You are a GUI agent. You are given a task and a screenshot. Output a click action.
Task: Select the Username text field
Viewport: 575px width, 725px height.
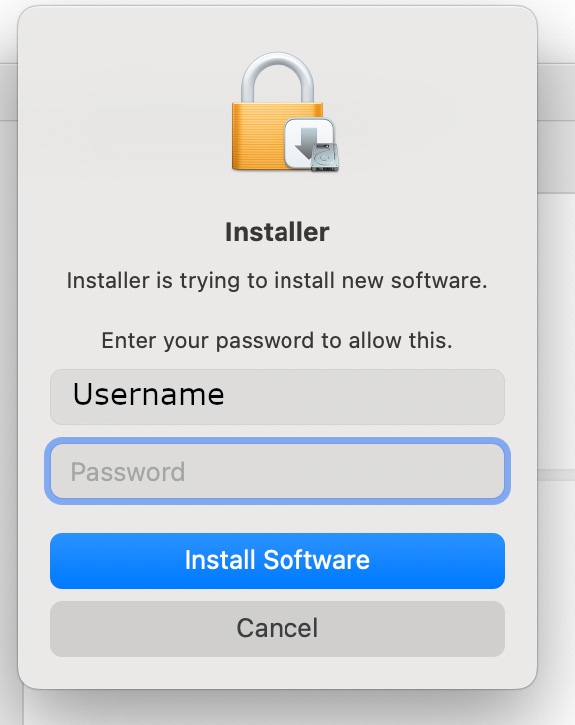click(x=277, y=397)
